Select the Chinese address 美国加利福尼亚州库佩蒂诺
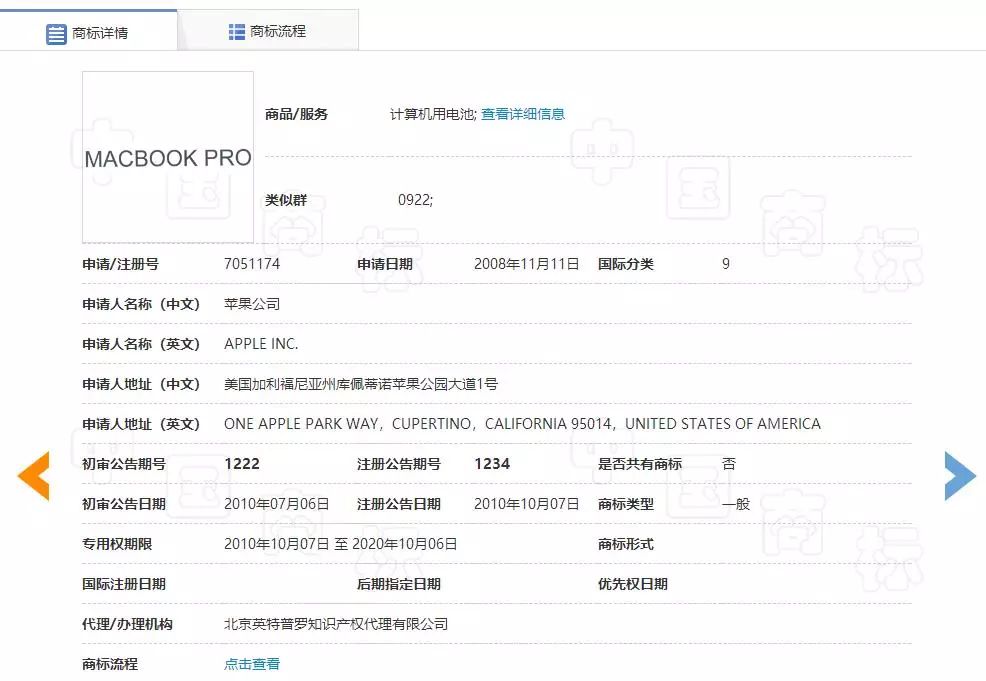986x681 pixels. 361,384
